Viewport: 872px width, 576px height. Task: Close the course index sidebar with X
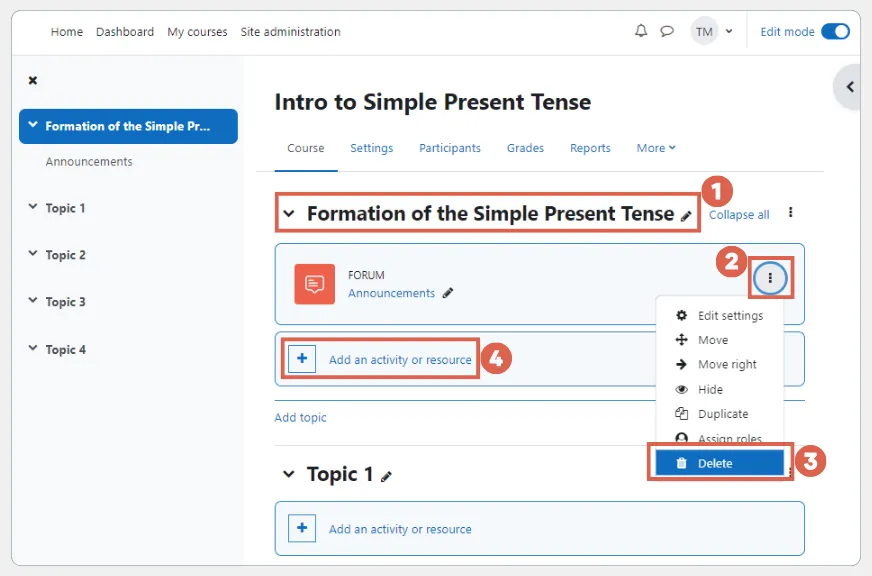coord(32,81)
